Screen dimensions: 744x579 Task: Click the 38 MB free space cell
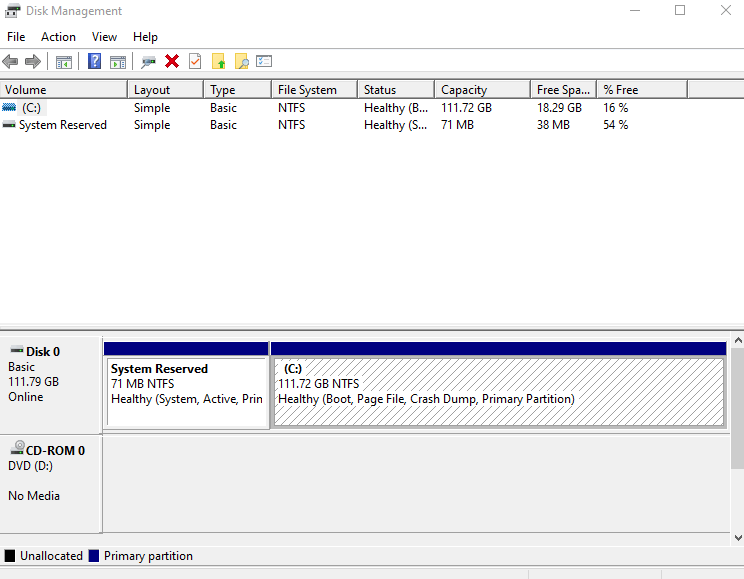click(x=553, y=125)
